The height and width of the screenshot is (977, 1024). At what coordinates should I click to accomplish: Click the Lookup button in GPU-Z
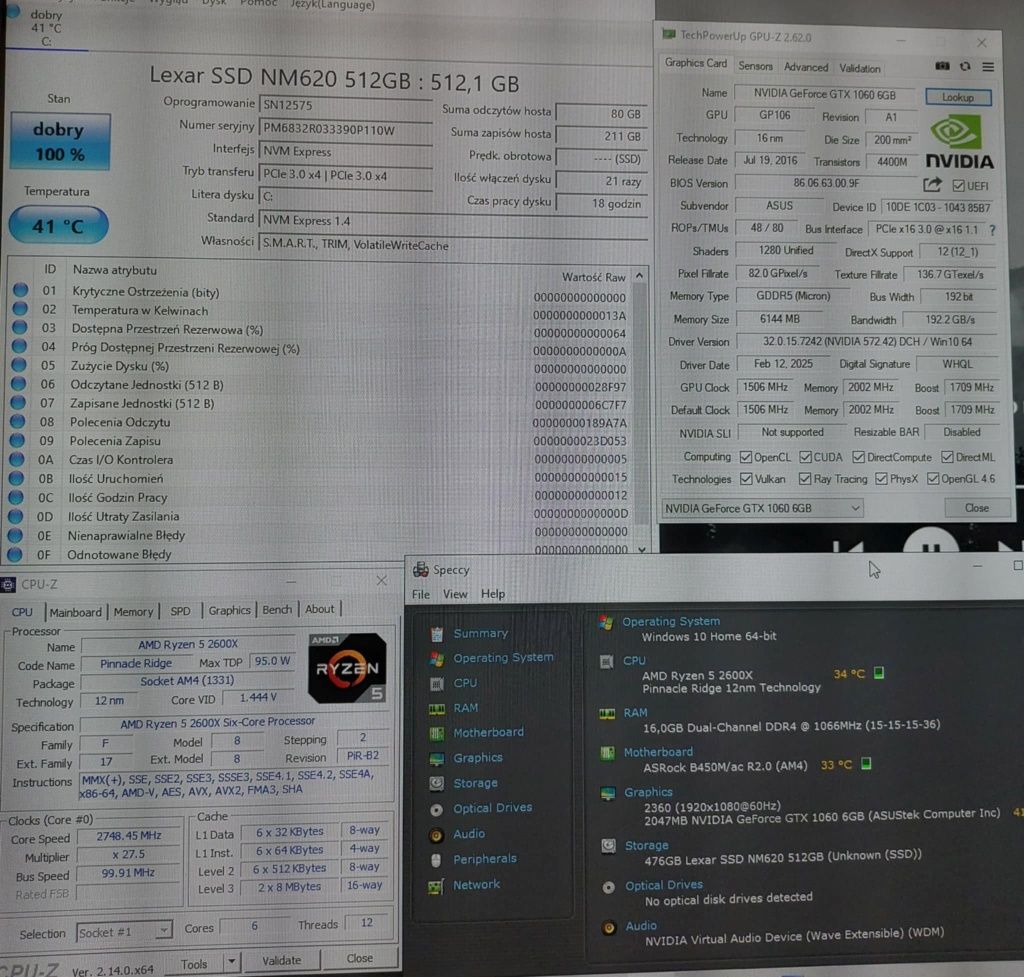958,97
